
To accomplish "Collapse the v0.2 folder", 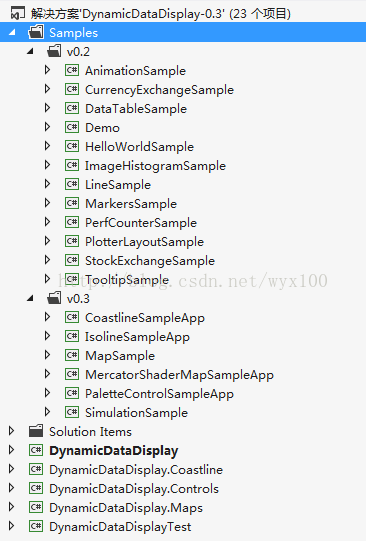I will (x=30, y=51).
